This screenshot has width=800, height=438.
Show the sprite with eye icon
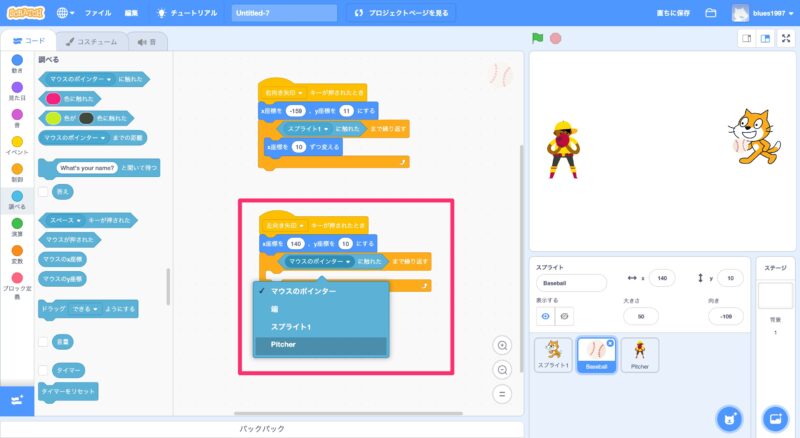point(545,316)
